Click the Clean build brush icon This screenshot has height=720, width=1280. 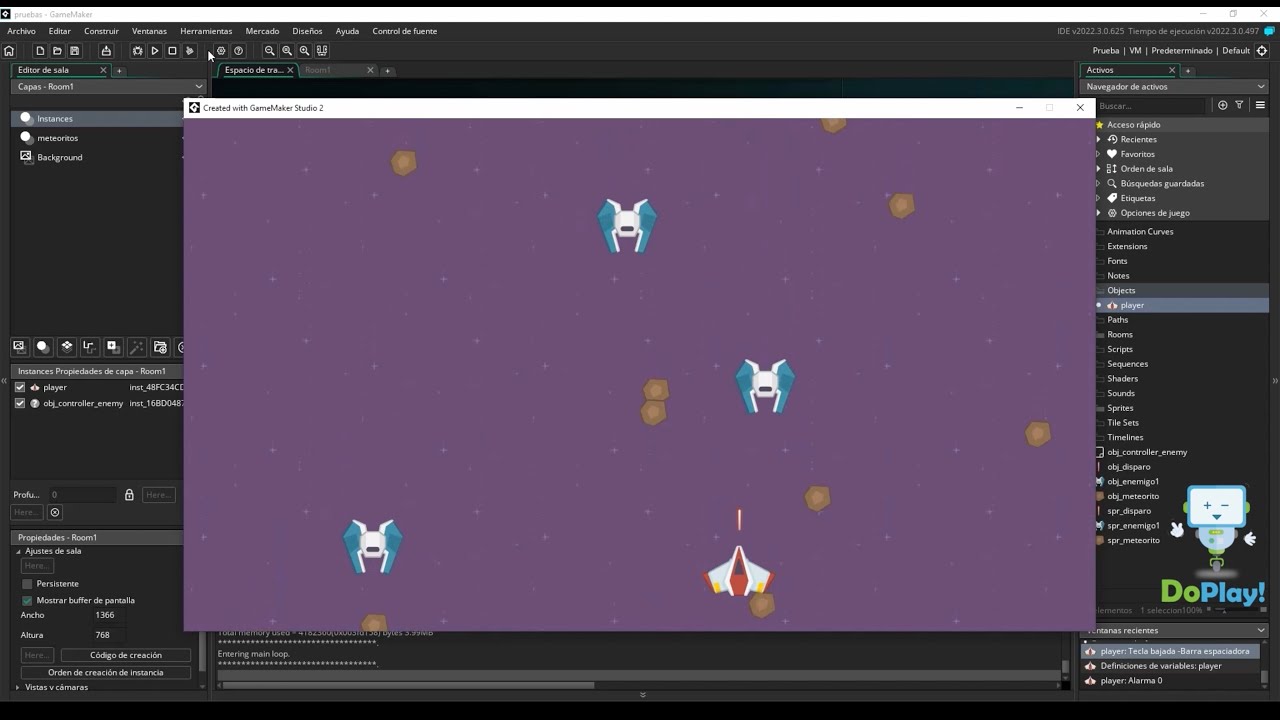pos(189,51)
